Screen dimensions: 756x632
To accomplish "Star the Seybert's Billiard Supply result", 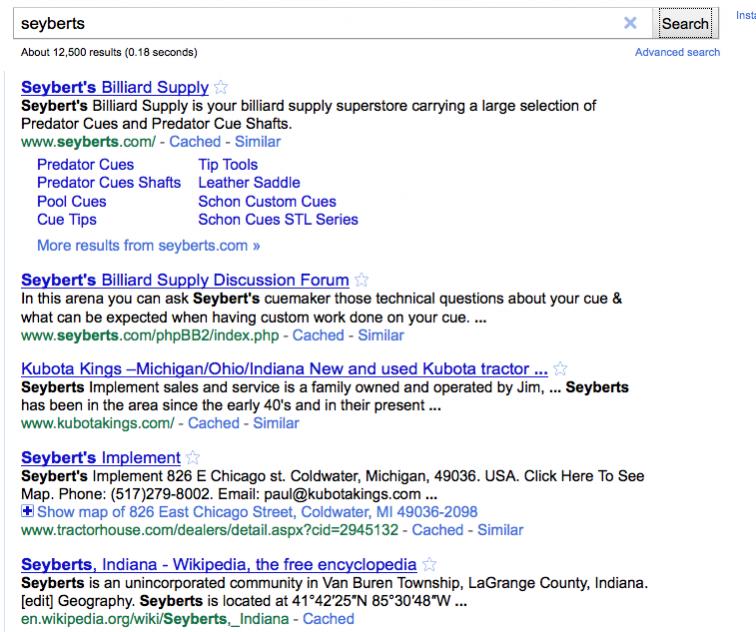I will (x=221, y=88).
